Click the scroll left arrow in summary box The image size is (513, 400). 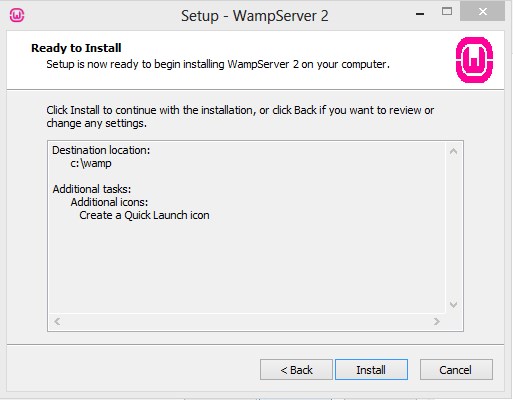click(x=57, y=321)
